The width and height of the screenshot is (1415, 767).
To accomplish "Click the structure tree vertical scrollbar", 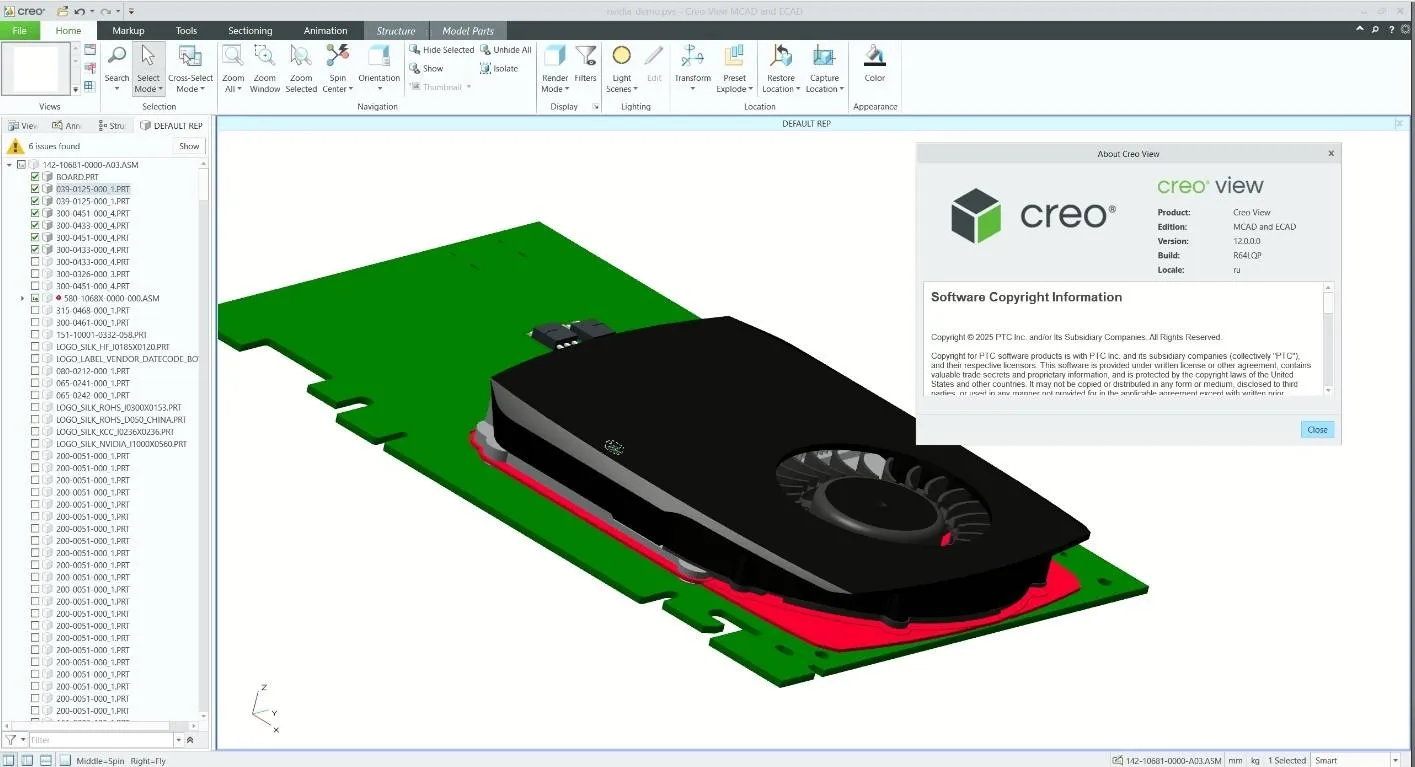I will 204,440.
